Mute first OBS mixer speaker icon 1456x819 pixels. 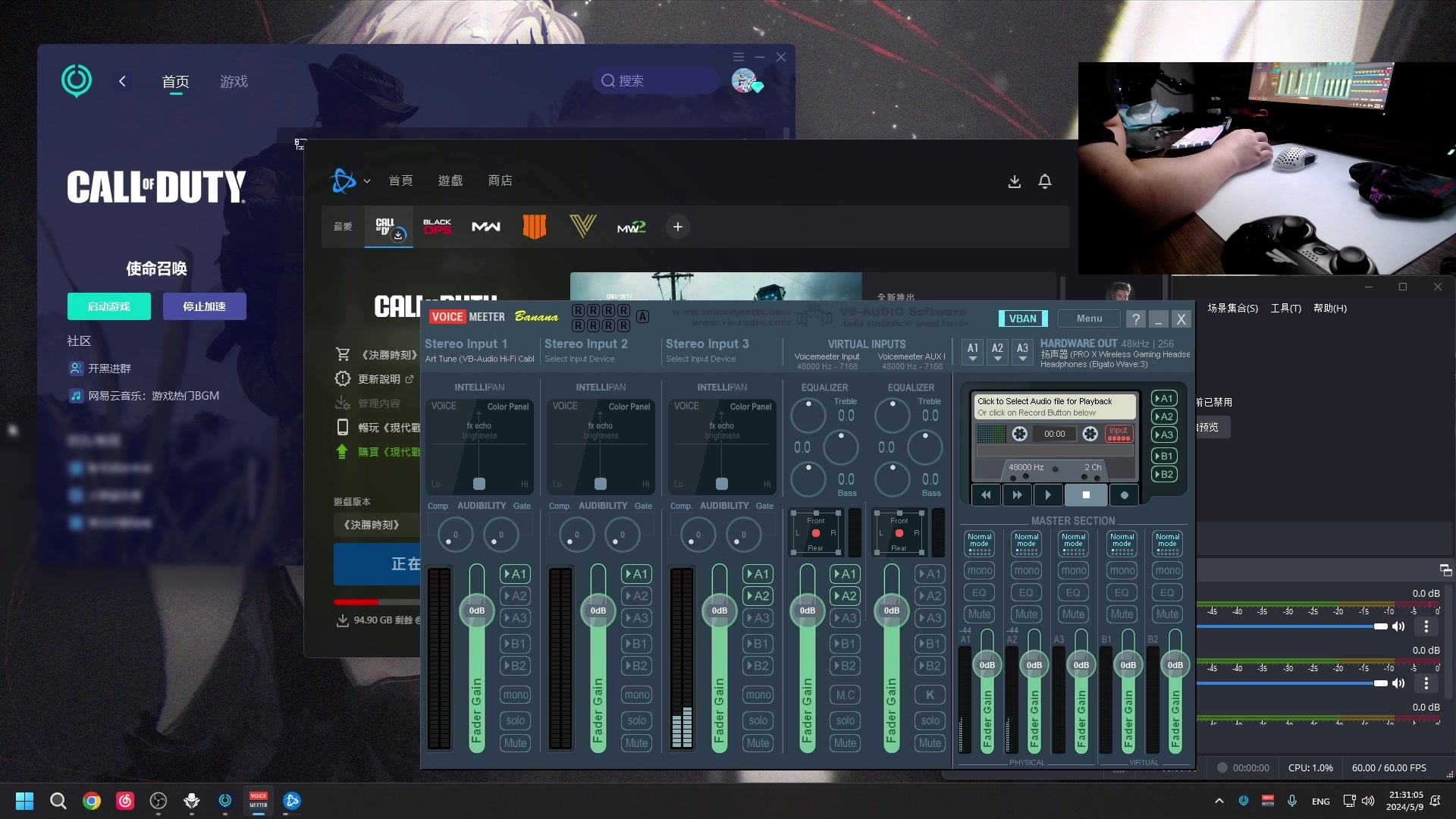[1398, 626]
